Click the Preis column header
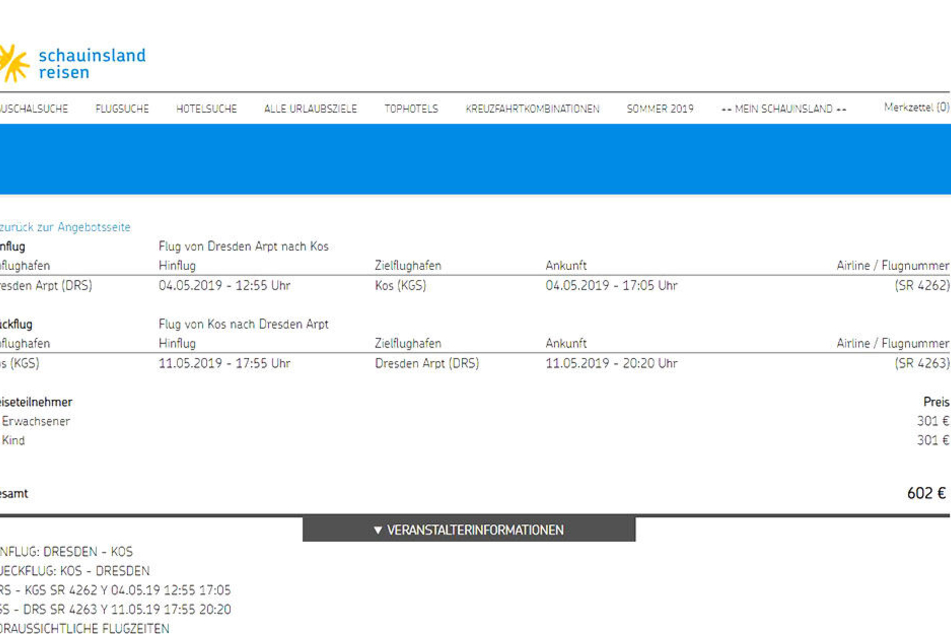Screen dimensions: 951x634 point(936,402)
